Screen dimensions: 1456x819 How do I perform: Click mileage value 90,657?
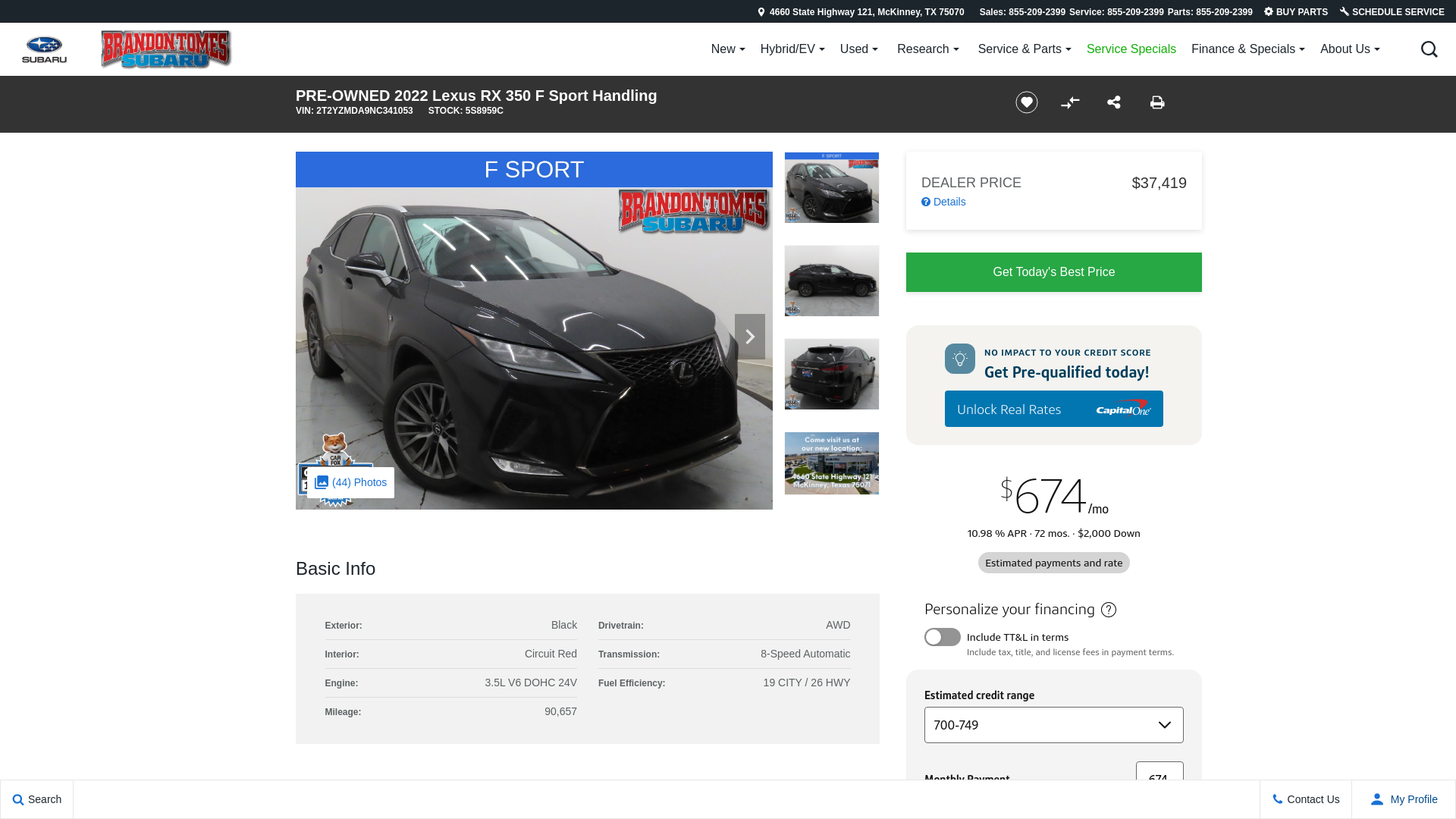pos(560,711)
